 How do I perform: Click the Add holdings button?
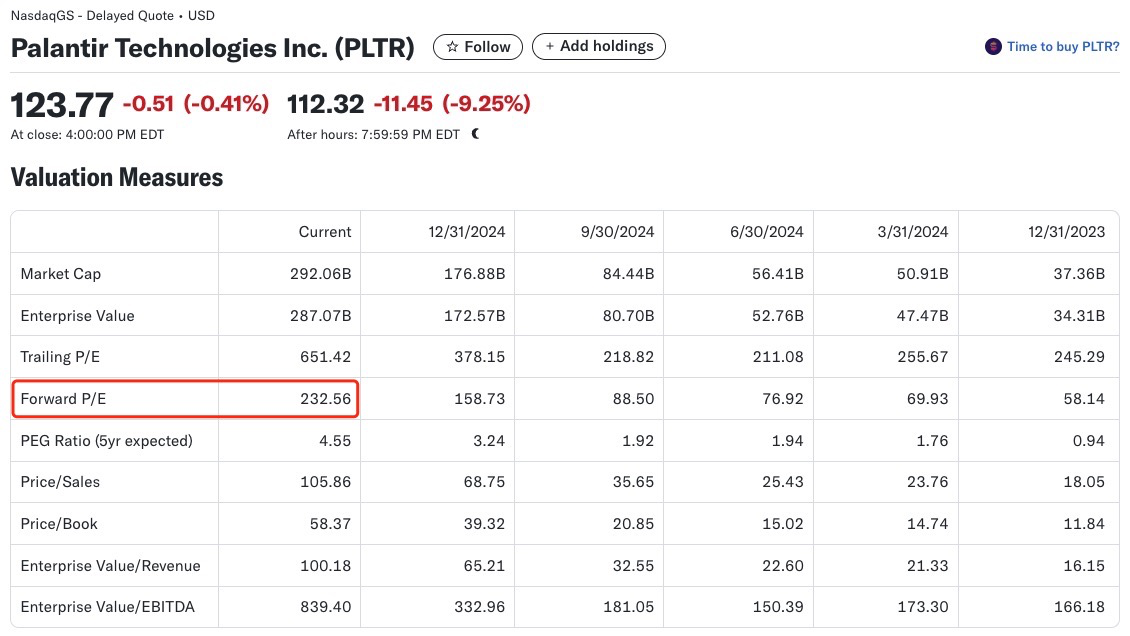(598, 46)
